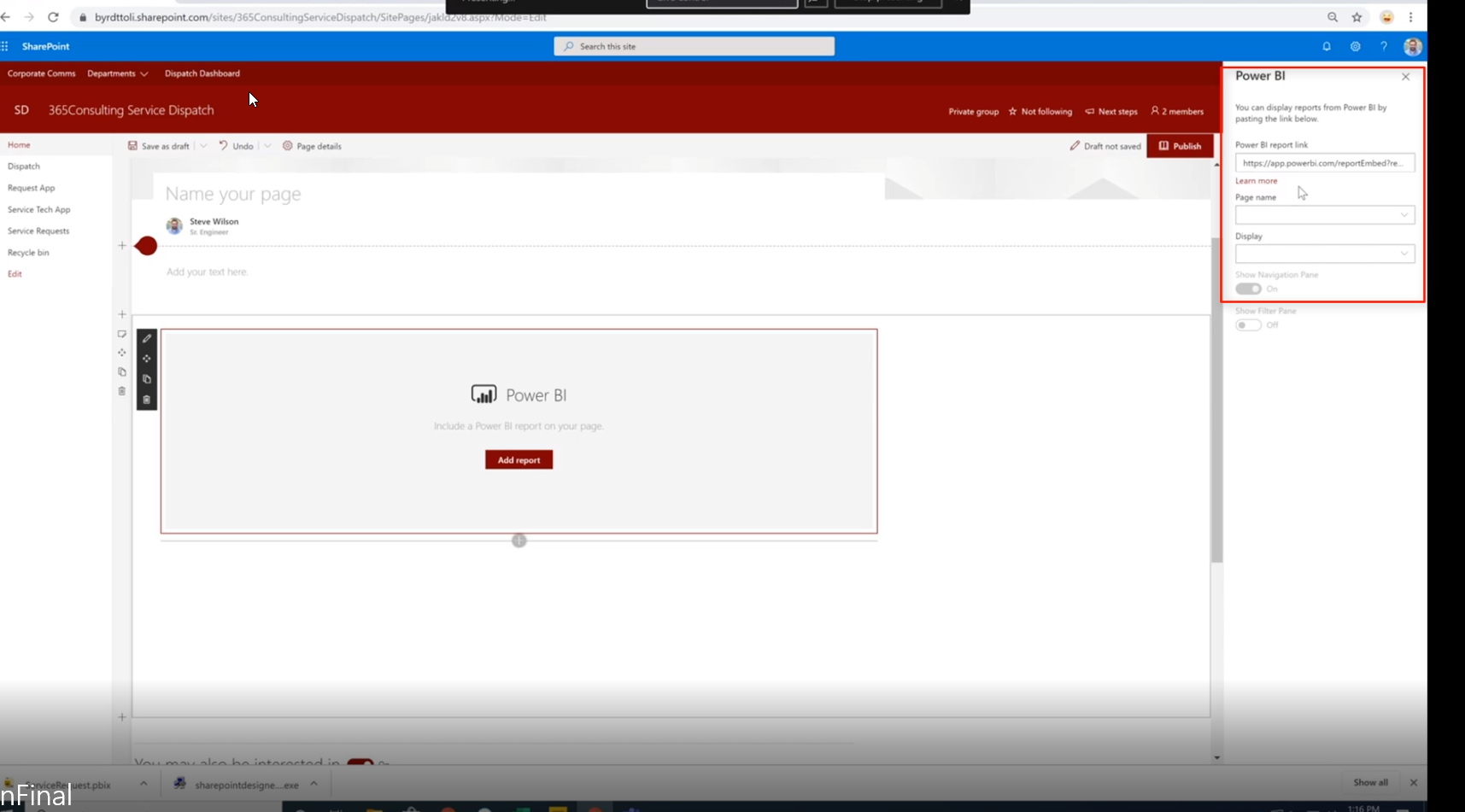Click the Add your text here area
Image resolution: width=1465 pixels, height=812 pixels.
click(207, 272)
